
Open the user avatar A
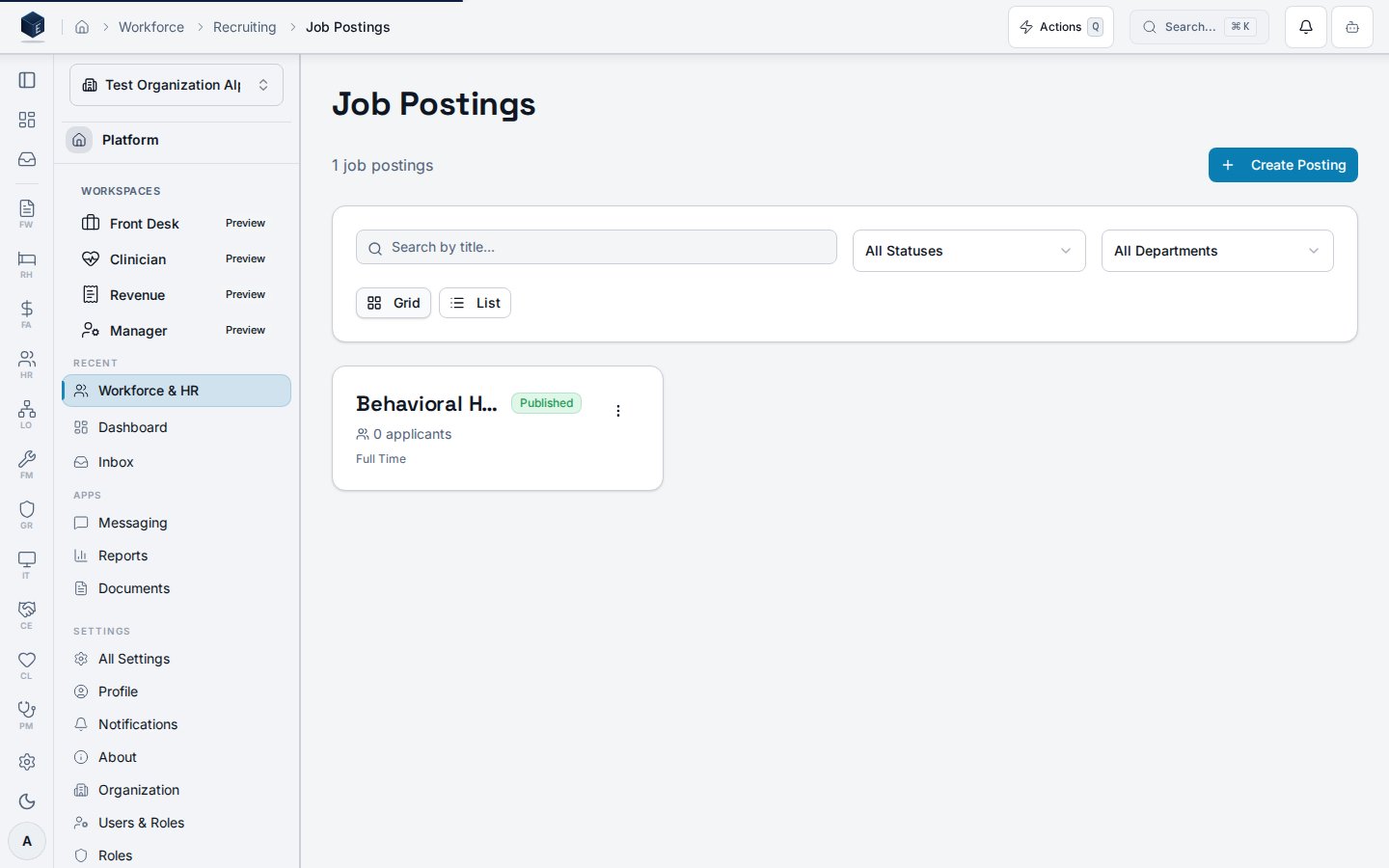(x=27, y=841)
